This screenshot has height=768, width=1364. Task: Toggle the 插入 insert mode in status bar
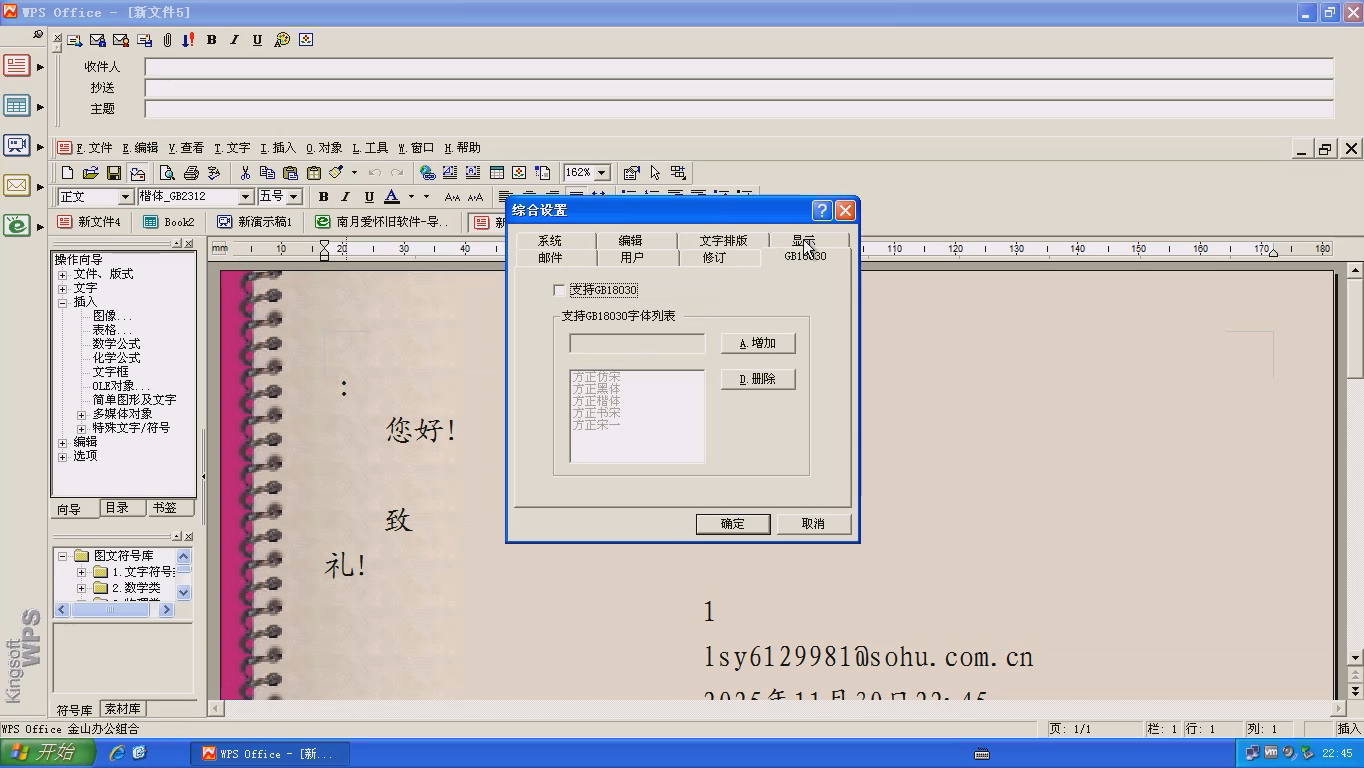tap(1347, 729)
